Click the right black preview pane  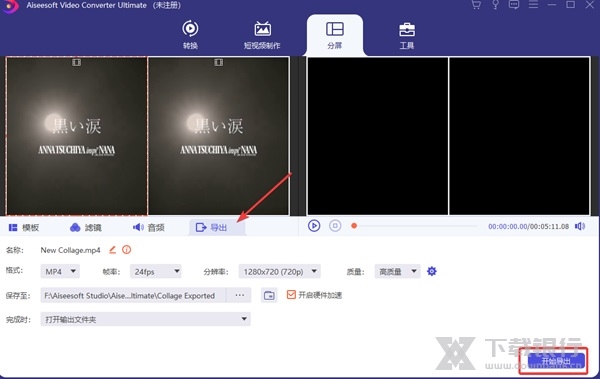(x=519, y=136)
